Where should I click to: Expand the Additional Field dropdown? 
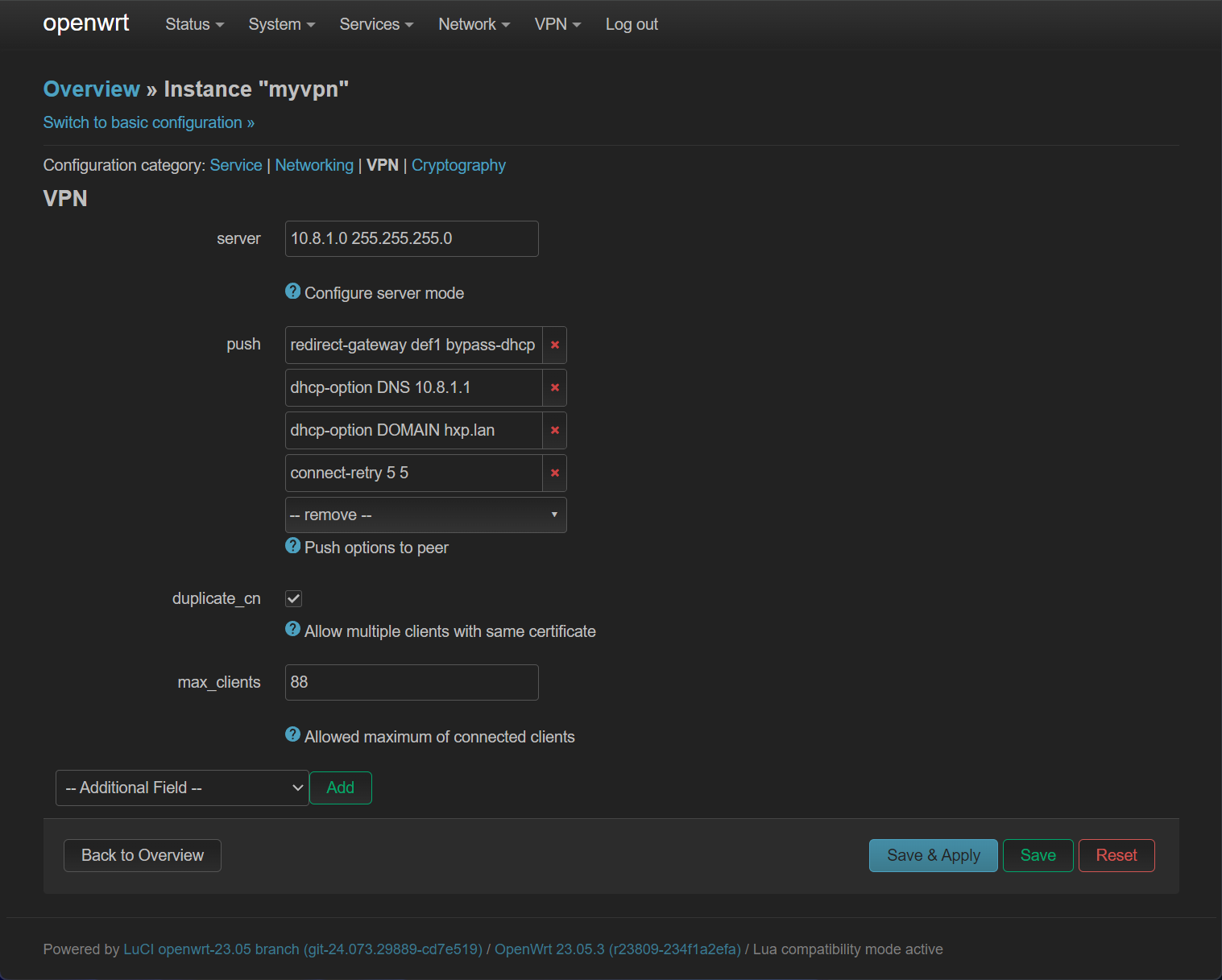[182, 788]
